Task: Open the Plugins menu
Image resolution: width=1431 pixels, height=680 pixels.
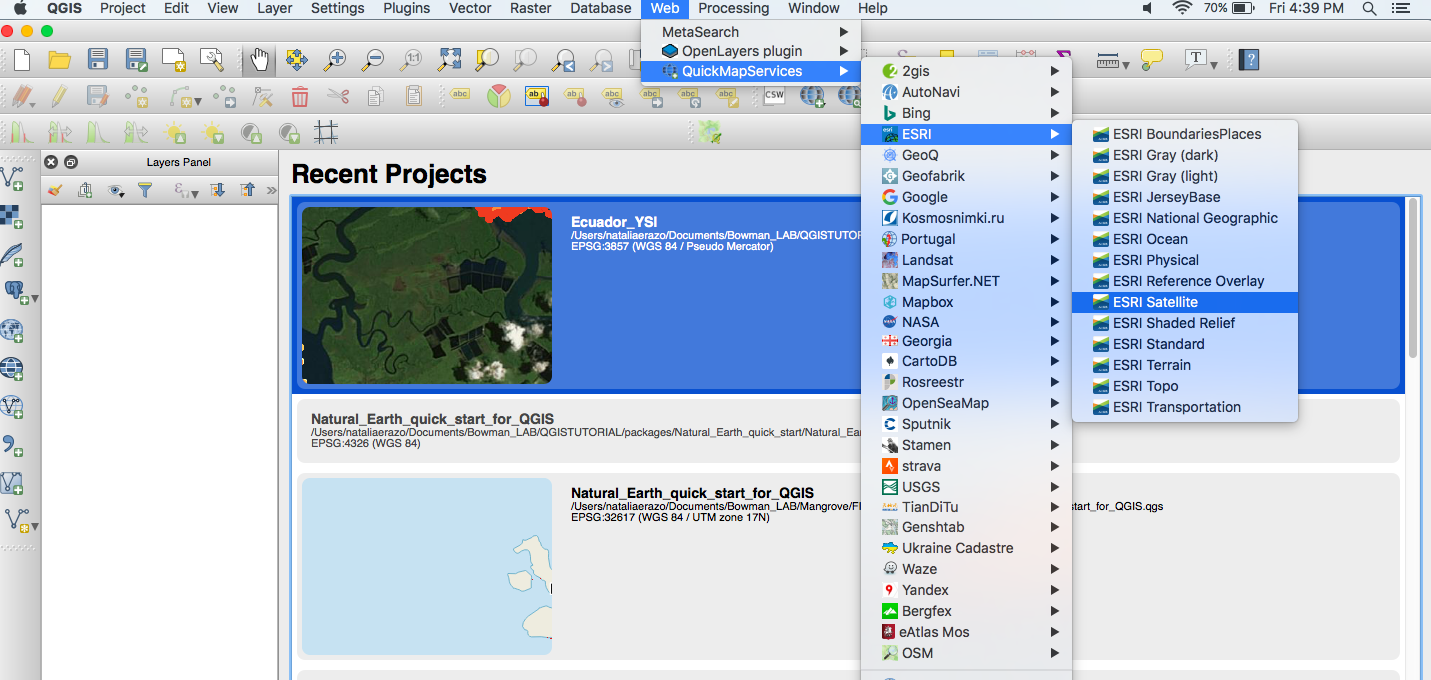Action: click(406, 8)
